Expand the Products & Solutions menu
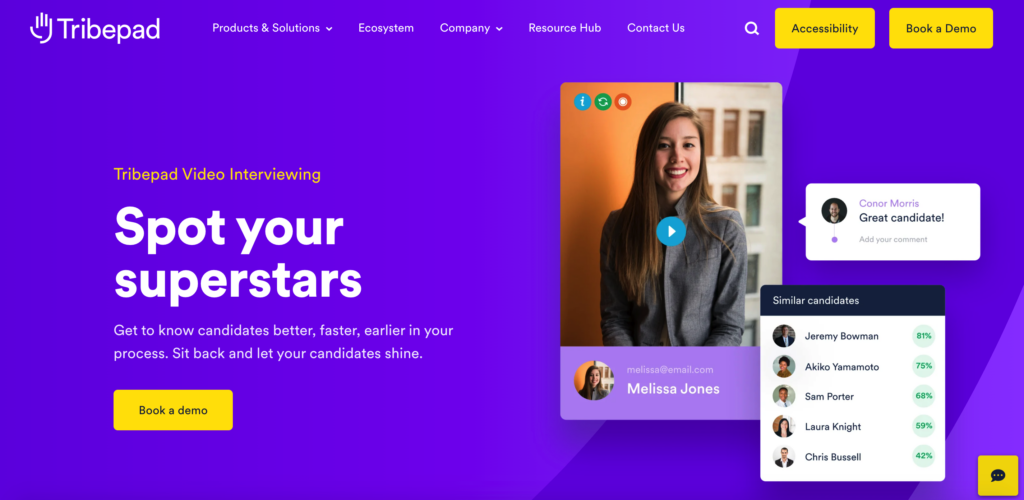Image resolution: width=1024 pixels, height=500 pixels. coord(272,28)
